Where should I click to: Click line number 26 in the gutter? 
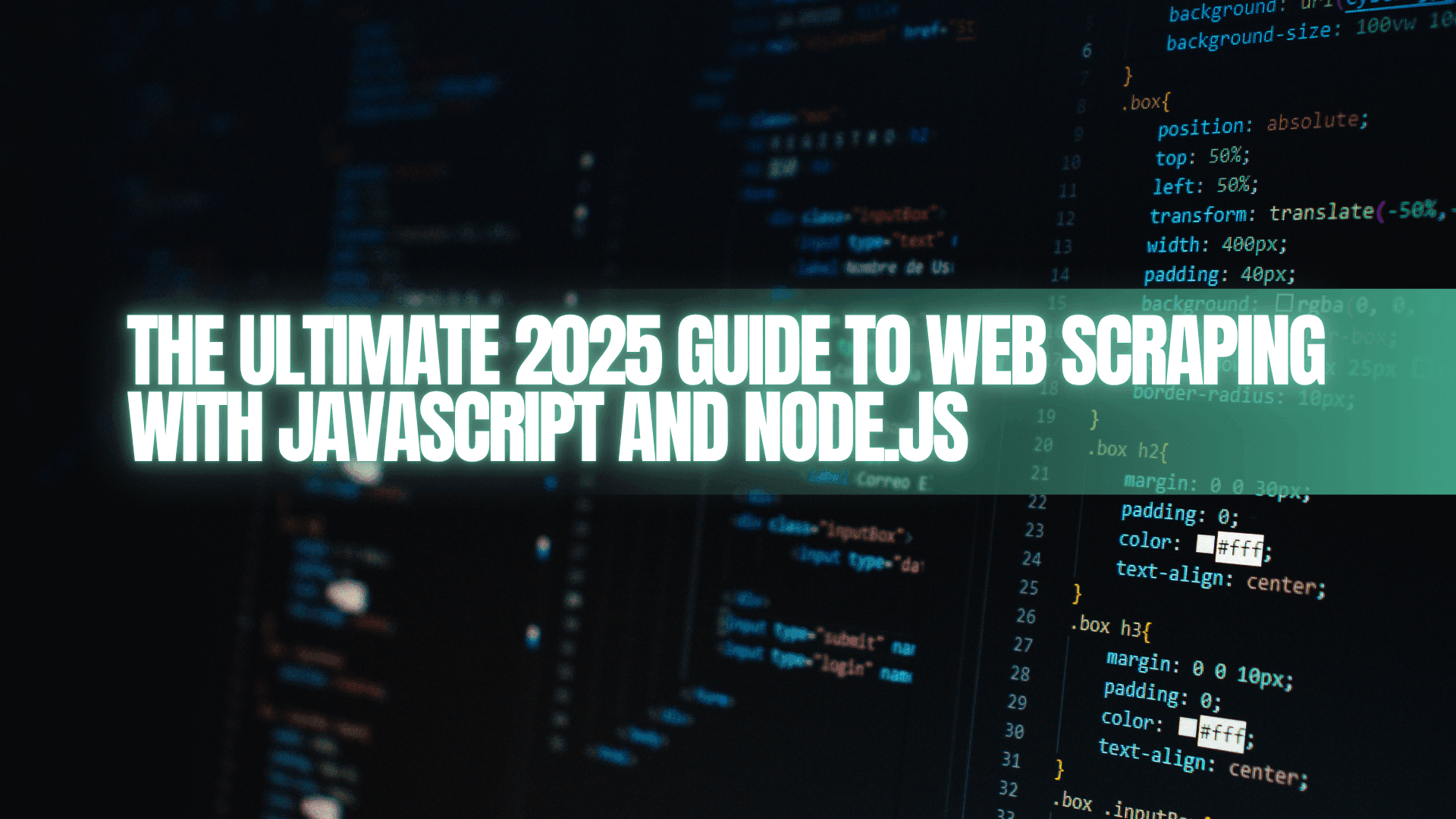pos(1026,616)
